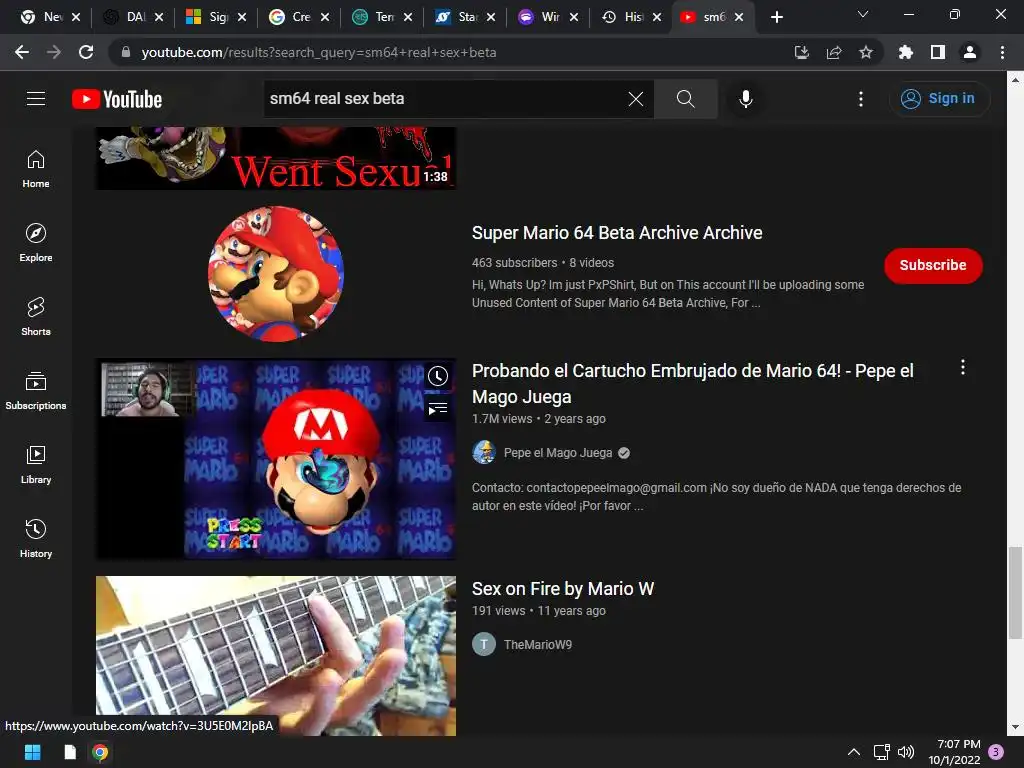This screenshot has height=768, width=1024.
Task: Open Subscriptions in the sidebar
Action: click(x=36, y=391)
